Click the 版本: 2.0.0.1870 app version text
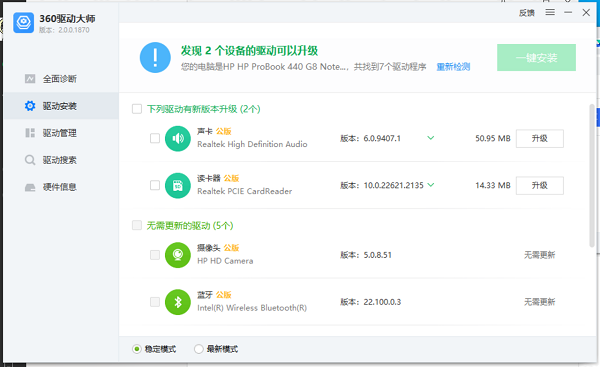The width and height of the screenshot is (600, 367). pos(64,30)
